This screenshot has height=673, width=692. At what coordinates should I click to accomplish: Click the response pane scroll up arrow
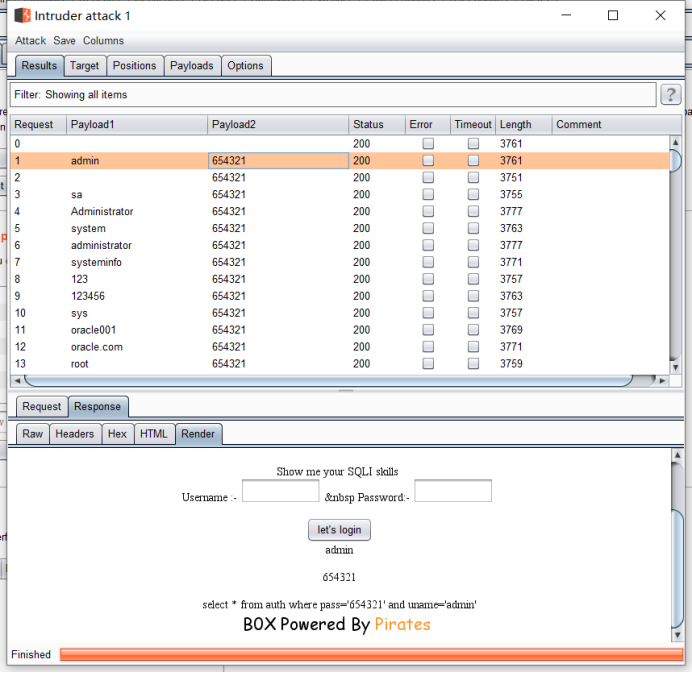[677, 455]
